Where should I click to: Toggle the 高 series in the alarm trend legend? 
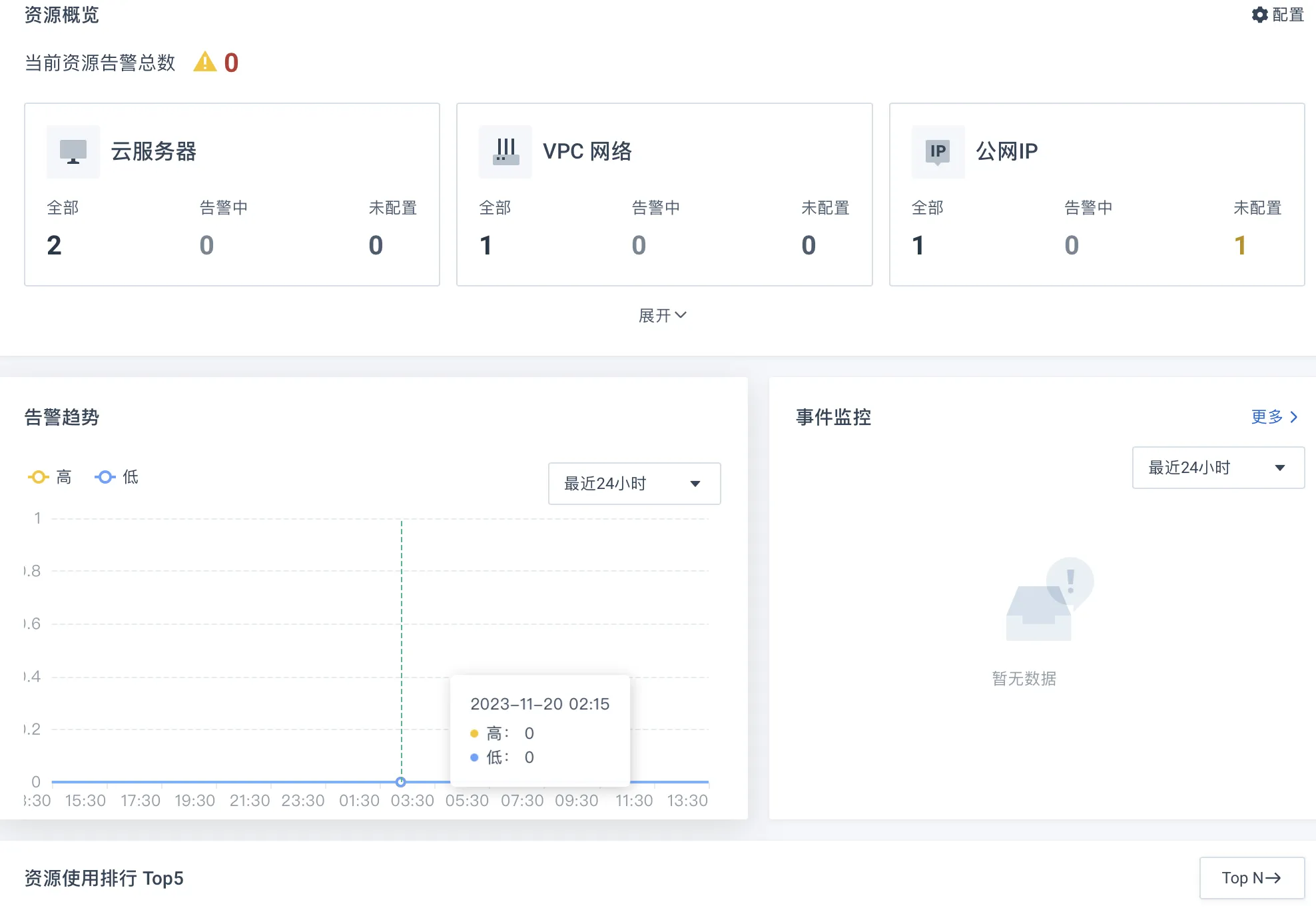point(50,476)
